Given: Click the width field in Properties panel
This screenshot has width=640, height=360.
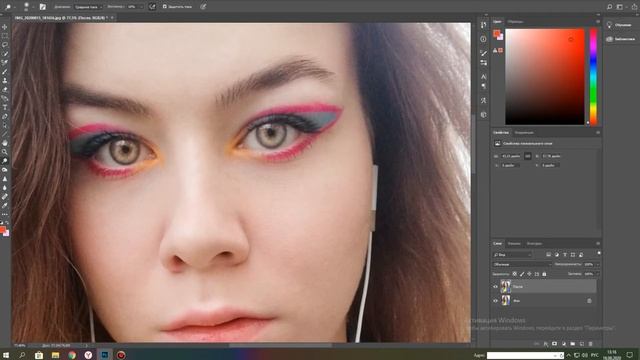Looking at the screenshot, I should [511, 156].
